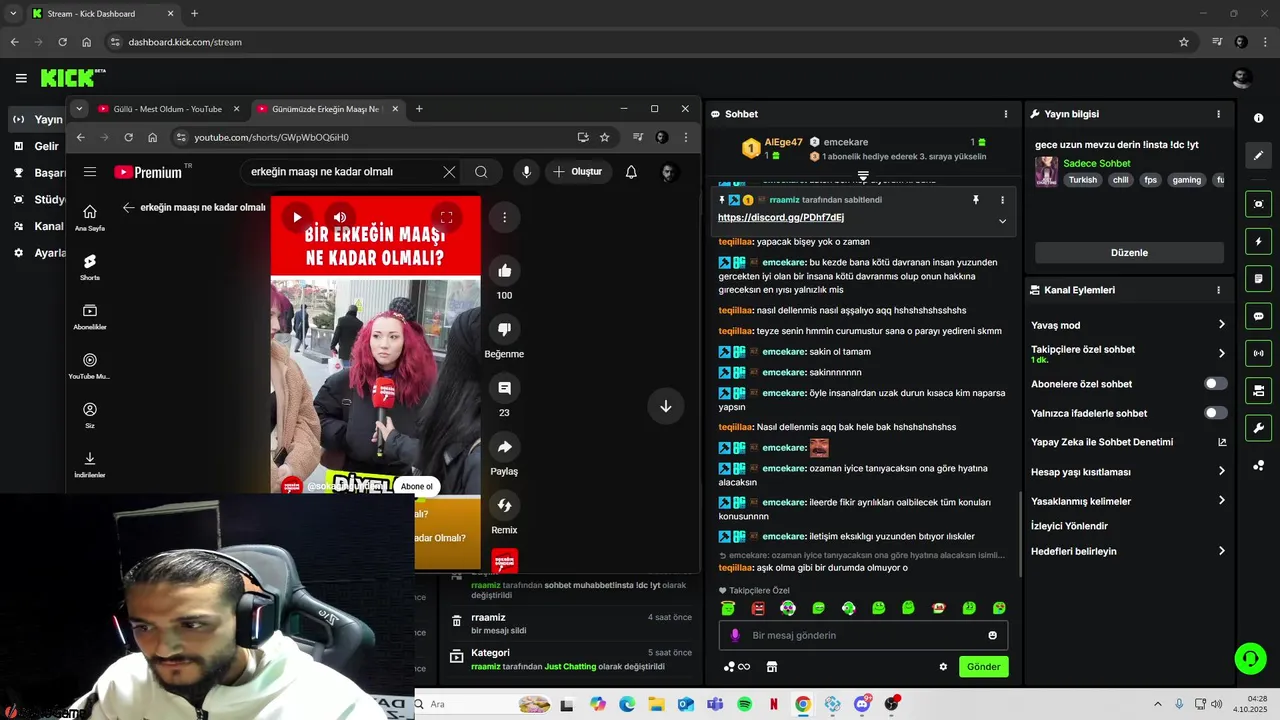Mute the YouTube short volume button
1280x720 pixels.
[x=340, y=217]
